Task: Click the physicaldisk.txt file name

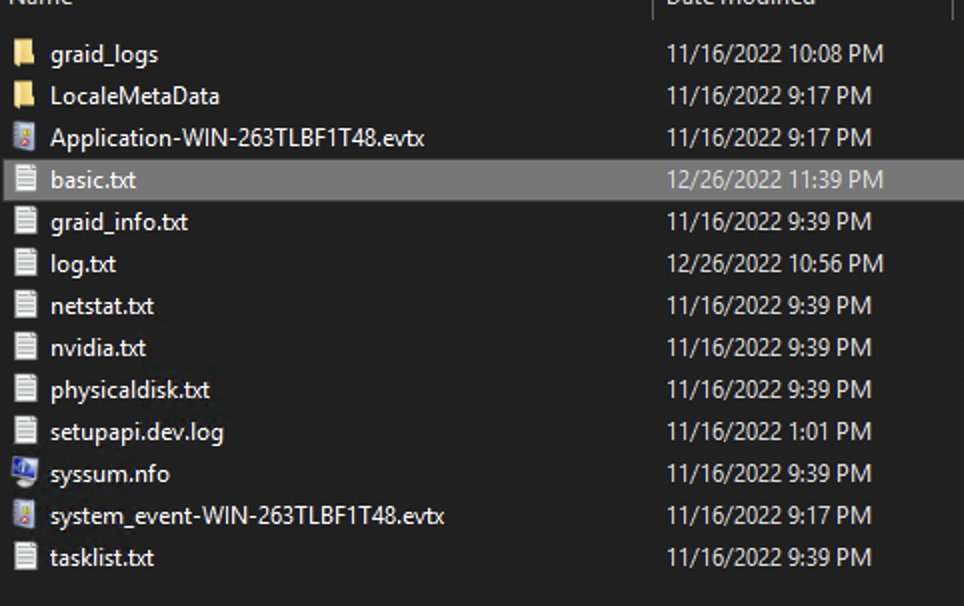Action: pyautogui.click(x=130, y=390)
